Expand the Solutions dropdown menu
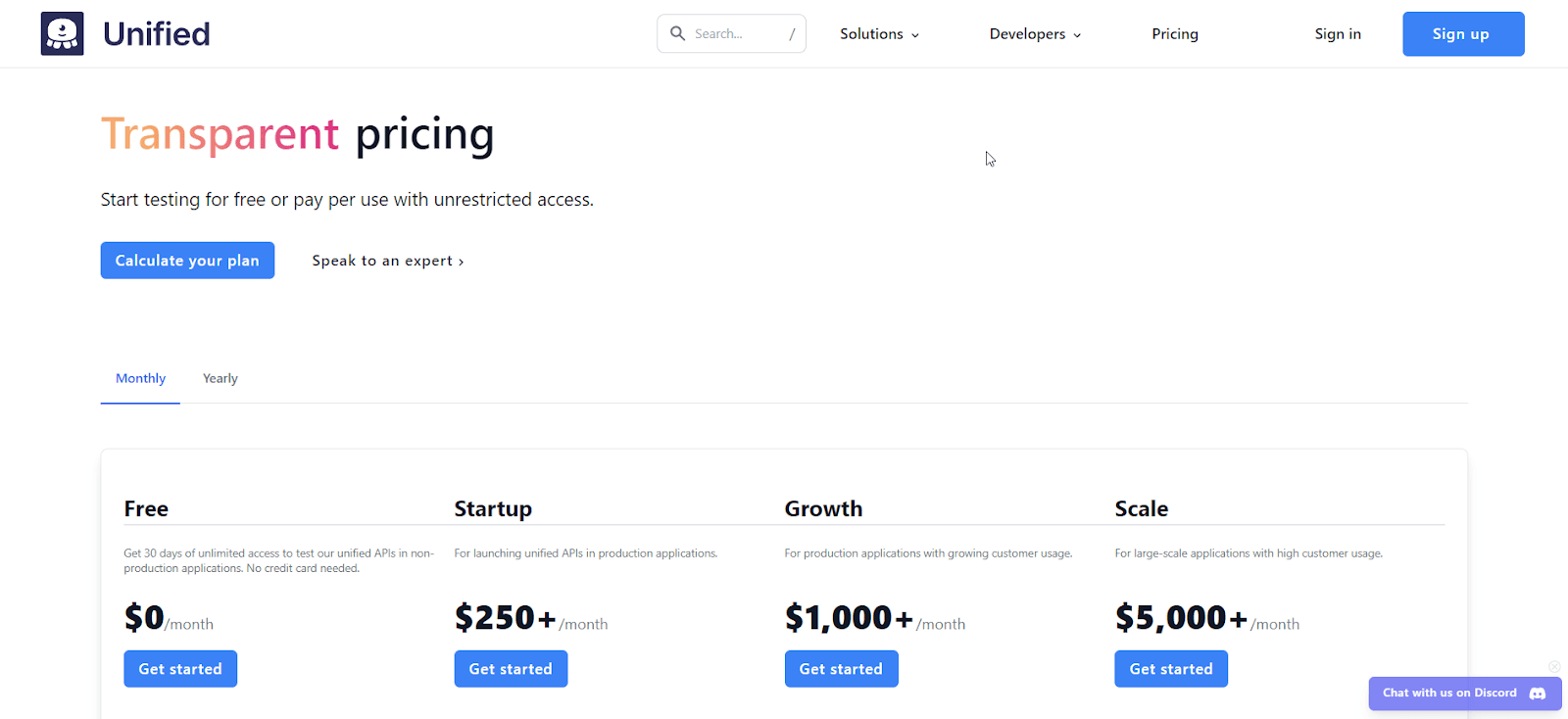Image resolution: width=1568 pixels, height=719 pixels. (x=879, y=34)
